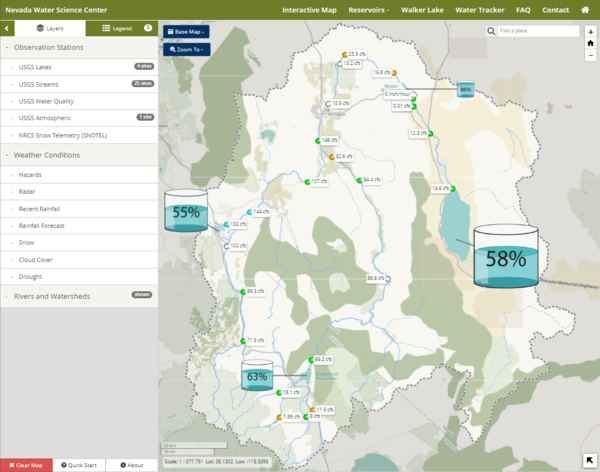The height and width of the screenshot is (472, 600).
Task: Open the FAQ page
Action: pos(523,10)
